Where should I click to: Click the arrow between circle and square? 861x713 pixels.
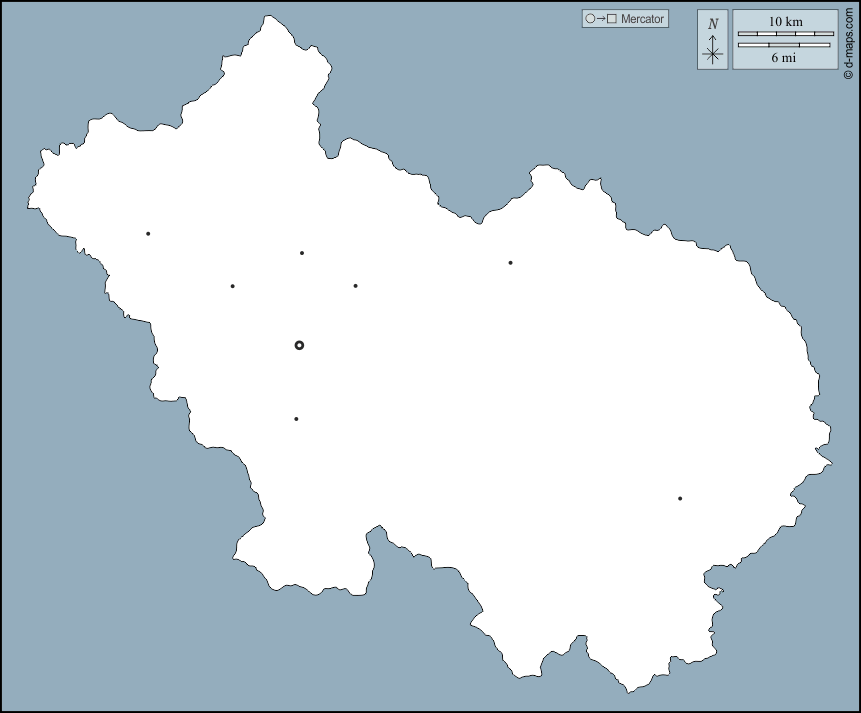point(600,19)
